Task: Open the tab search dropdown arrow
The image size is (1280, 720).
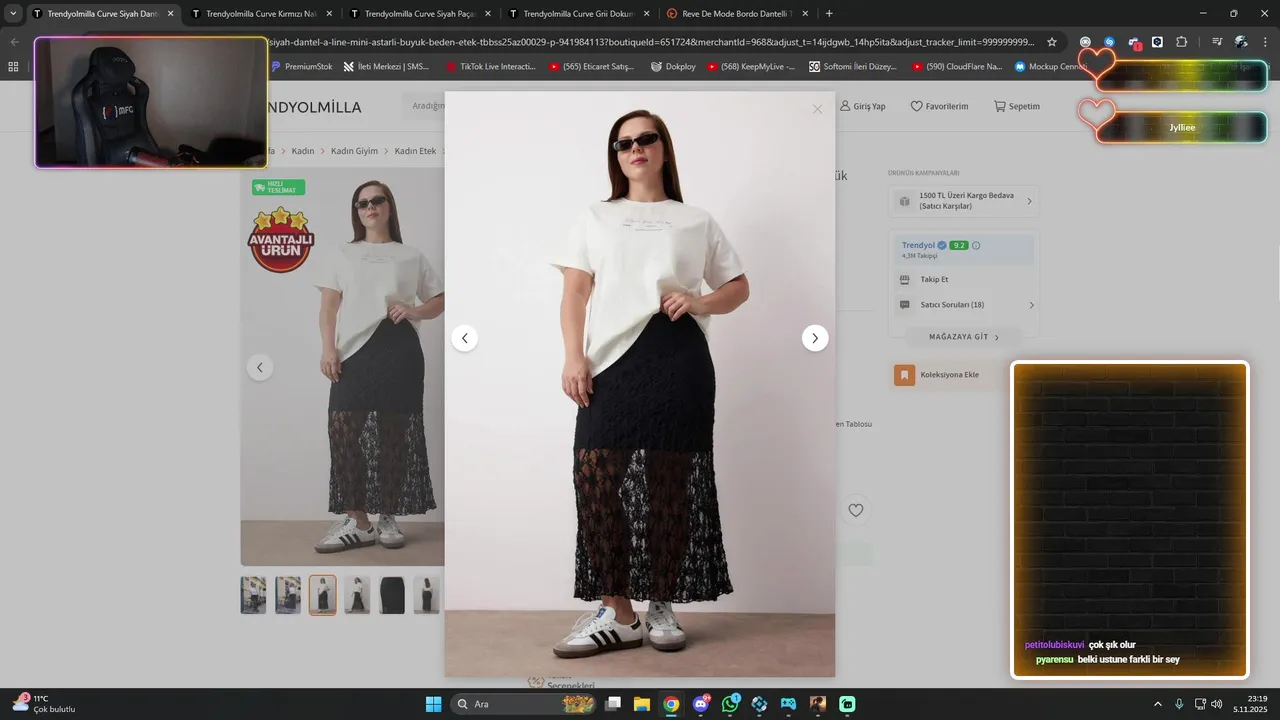Action: (13, 14)
